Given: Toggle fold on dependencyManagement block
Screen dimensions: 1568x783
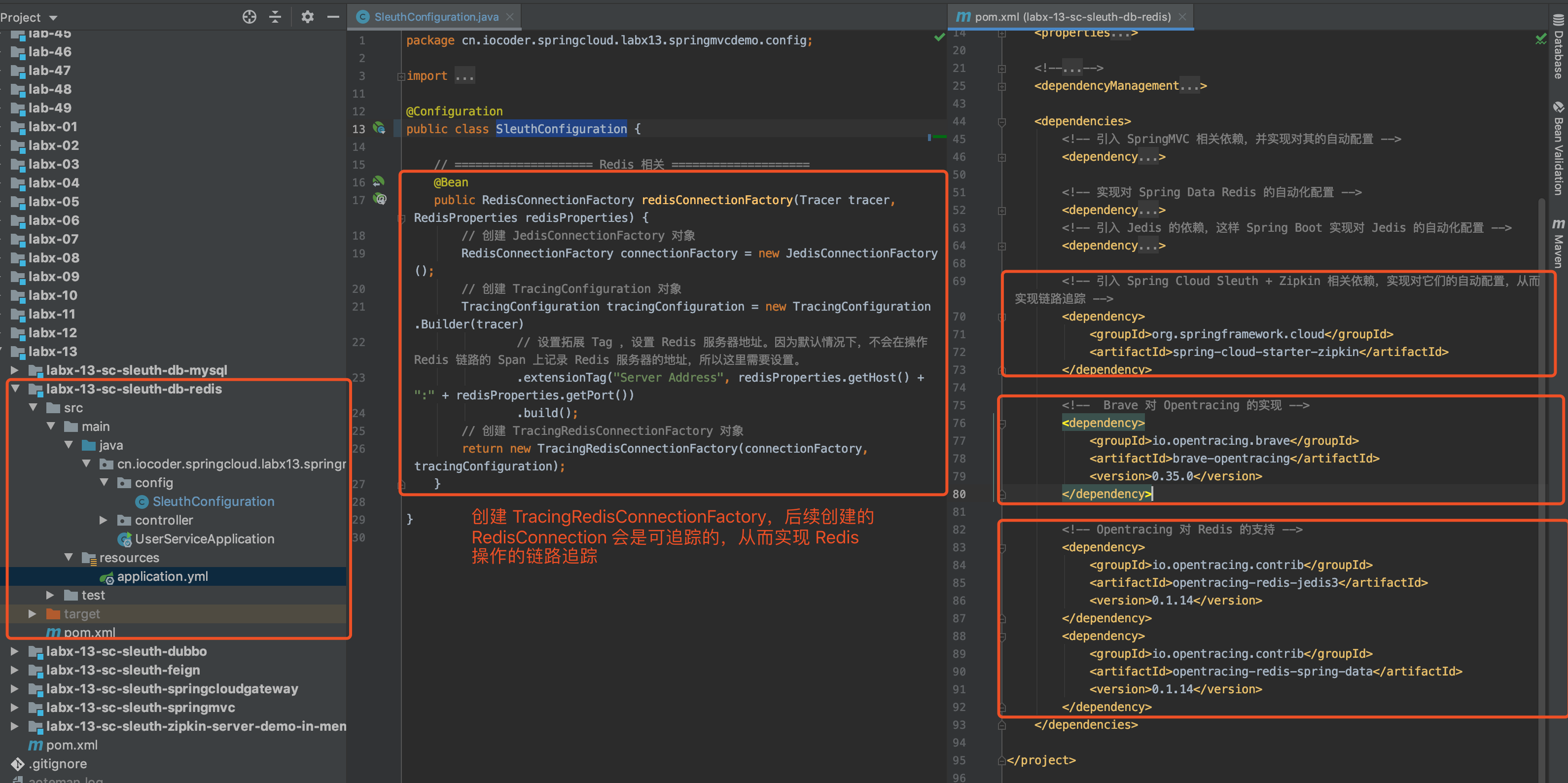Looking at the screenshot, I should (x=1002, y=86).
